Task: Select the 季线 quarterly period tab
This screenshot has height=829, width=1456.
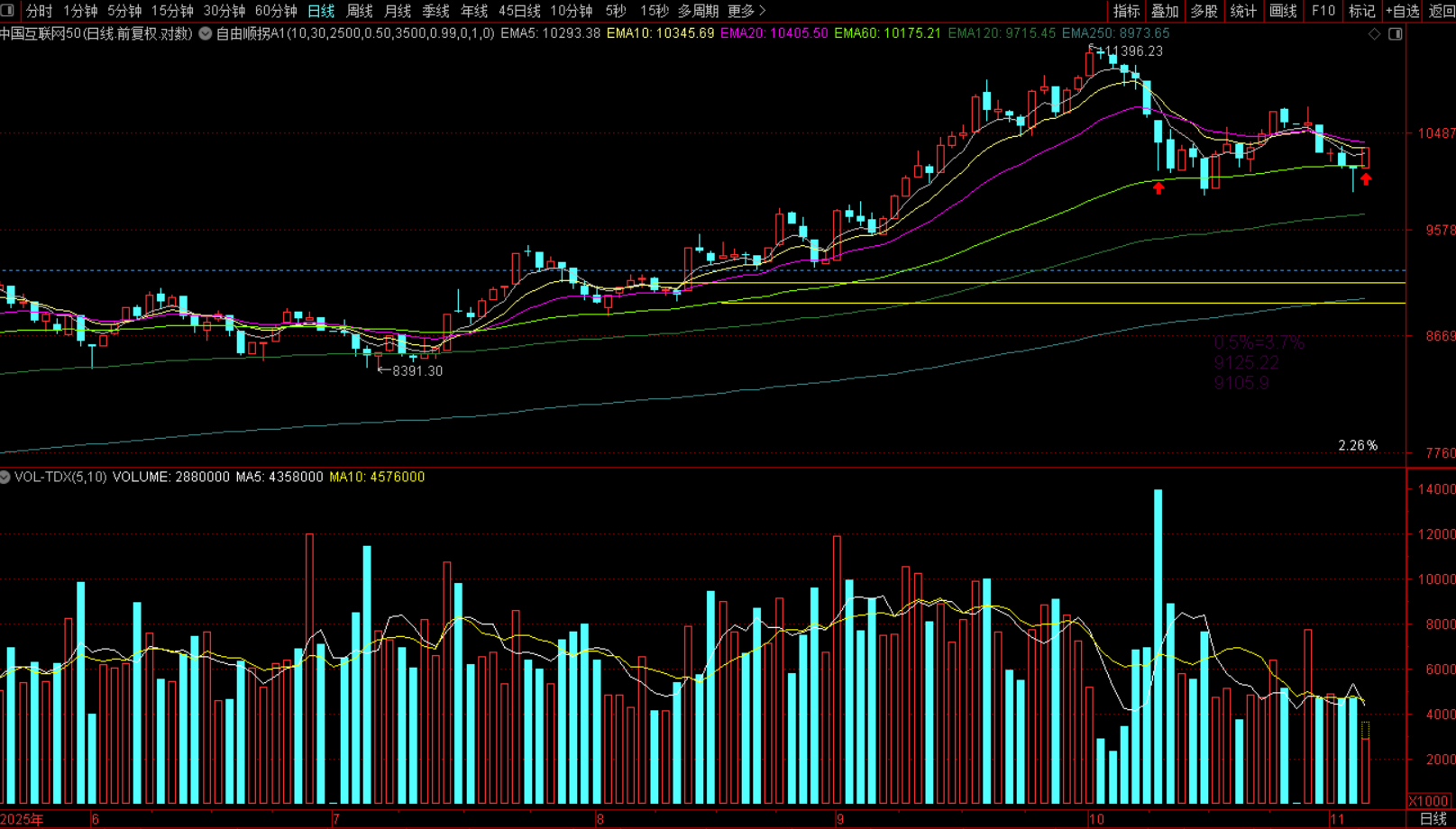Action: click(435, 11)
